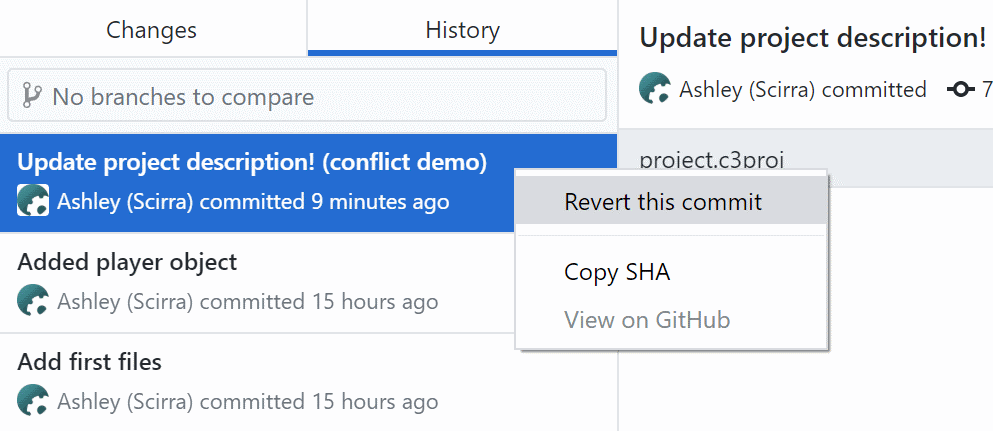Click the commit SHA icon in details header
This screenshot has width=993, height=431.
pyautogui.click(x=961, y=90)
